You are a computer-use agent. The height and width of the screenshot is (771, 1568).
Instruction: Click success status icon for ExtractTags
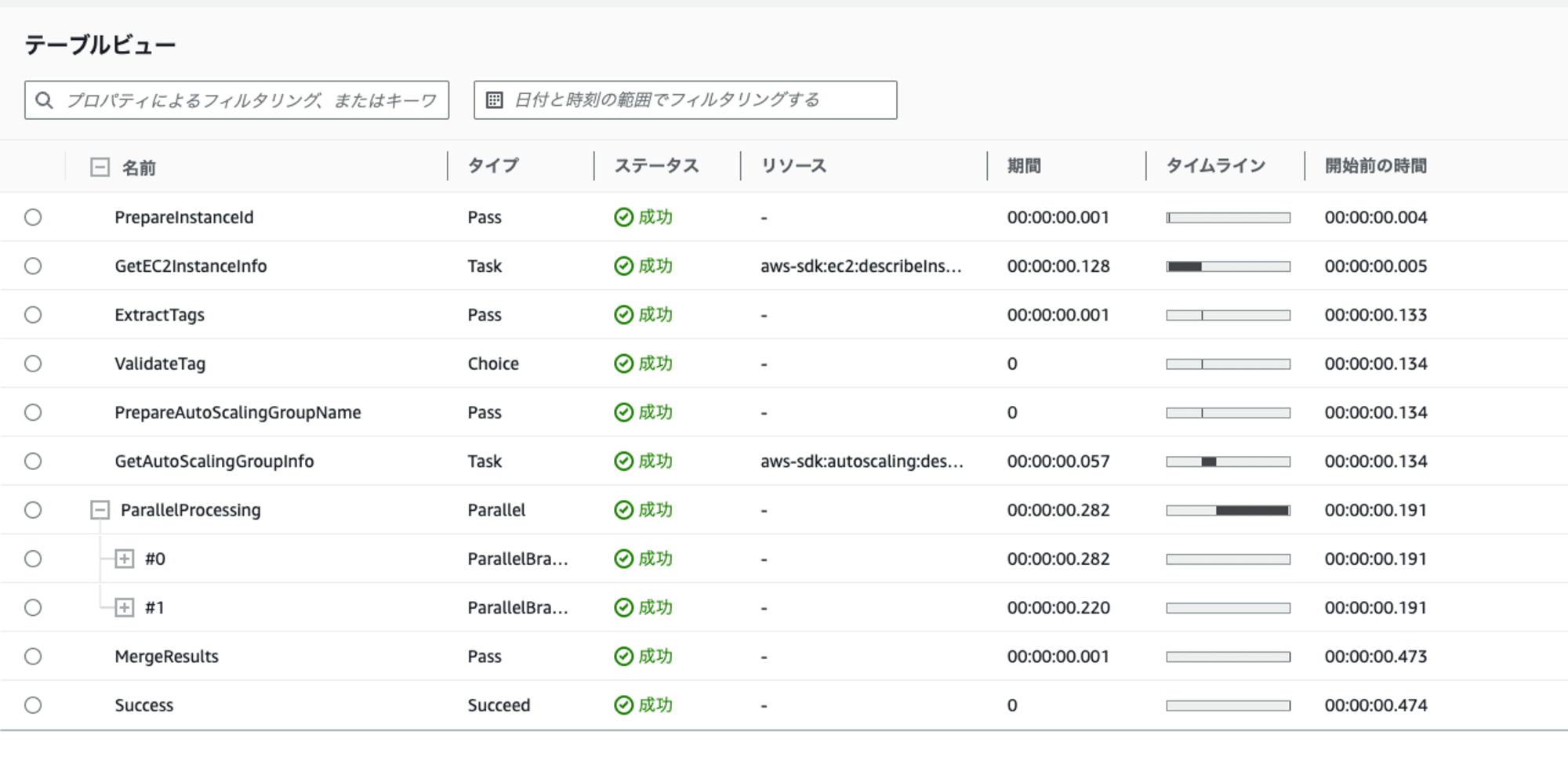click(x=623, y=314)
